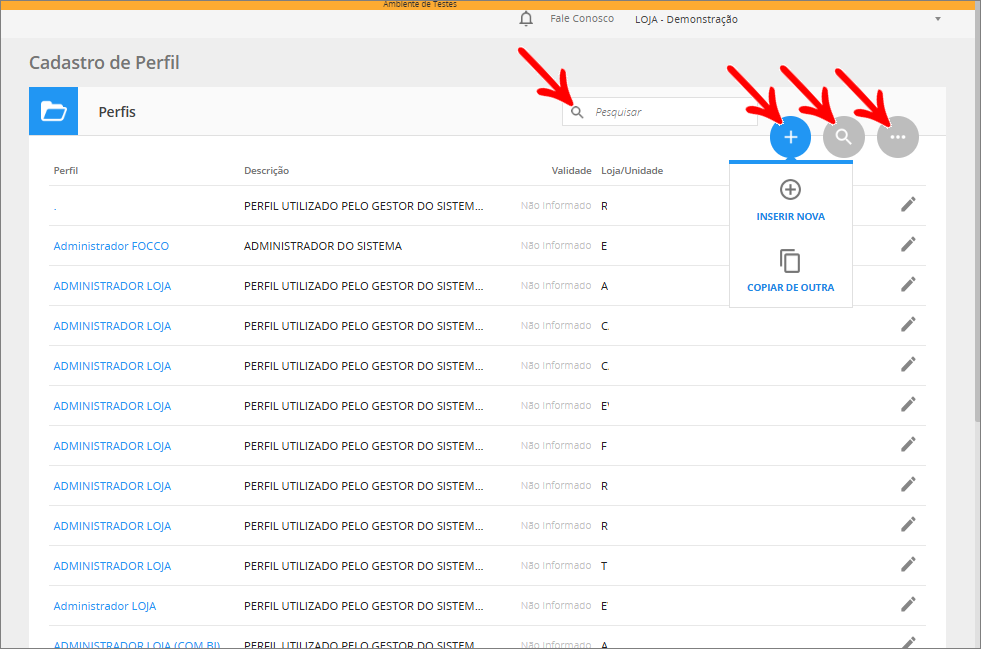Click pencil icon on the first row
Screen dimensions: 981x649
click(x=908, y=204)
